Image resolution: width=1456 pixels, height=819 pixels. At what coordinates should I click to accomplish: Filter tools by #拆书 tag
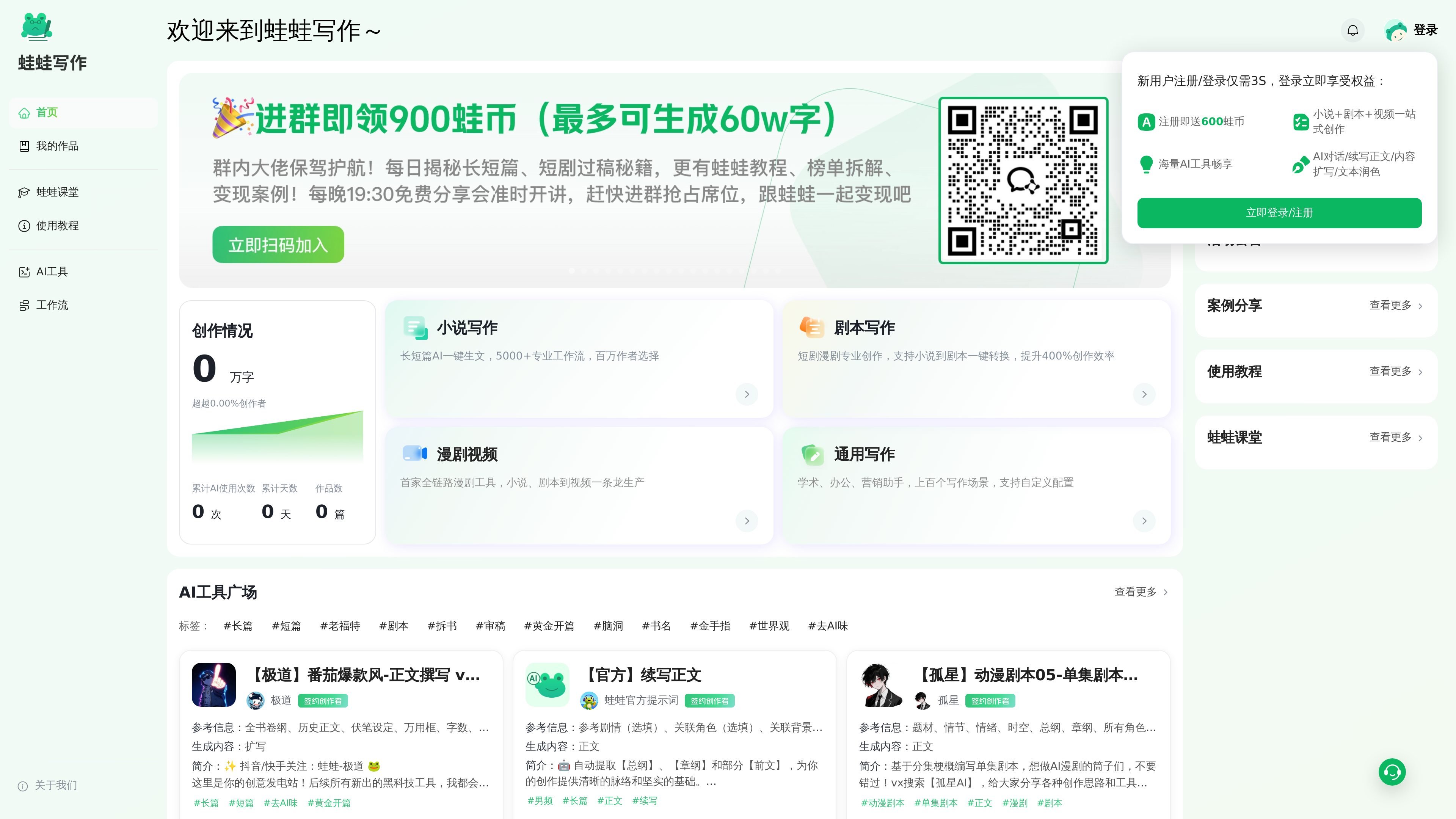click(x=442, y=626)
